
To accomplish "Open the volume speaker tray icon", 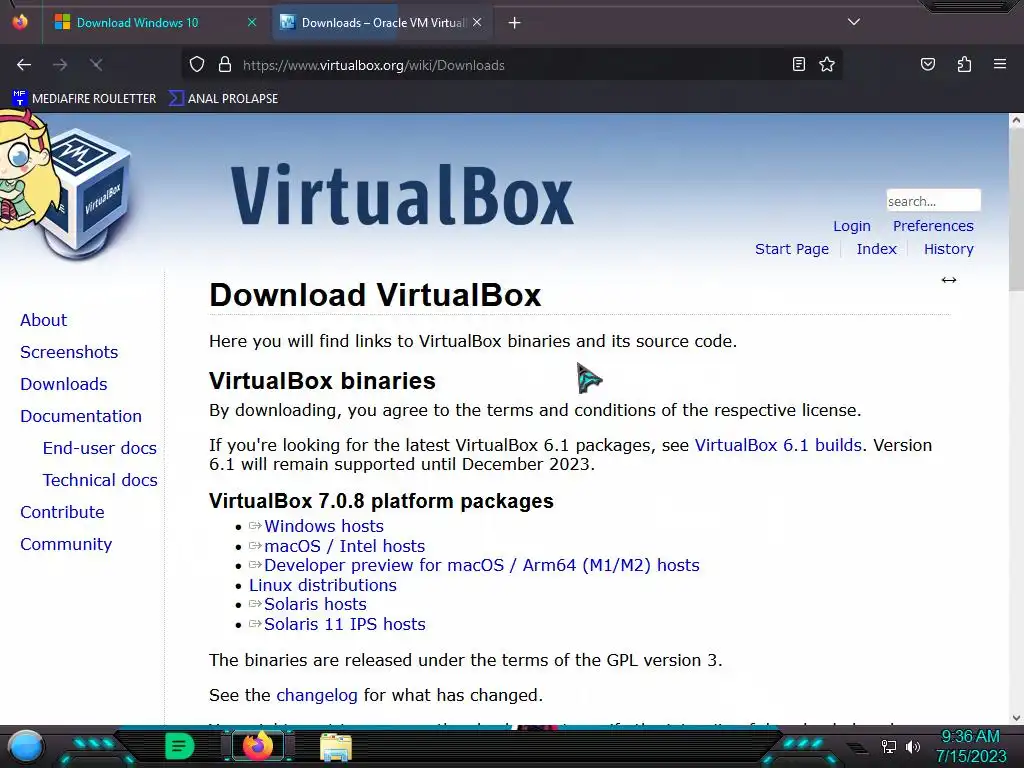I will tap(913, 746).
